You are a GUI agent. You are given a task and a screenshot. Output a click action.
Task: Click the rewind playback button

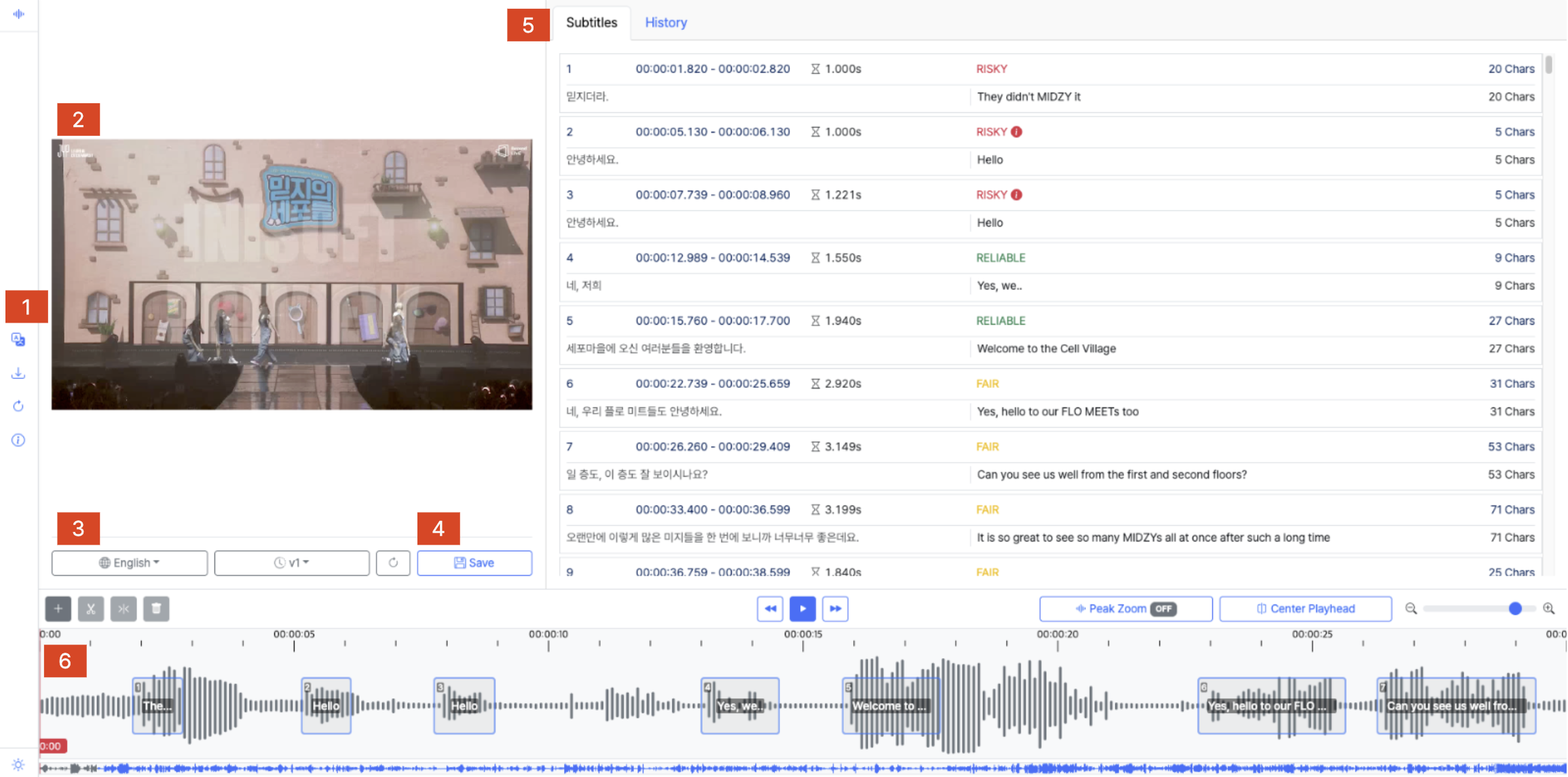(770, 609)
